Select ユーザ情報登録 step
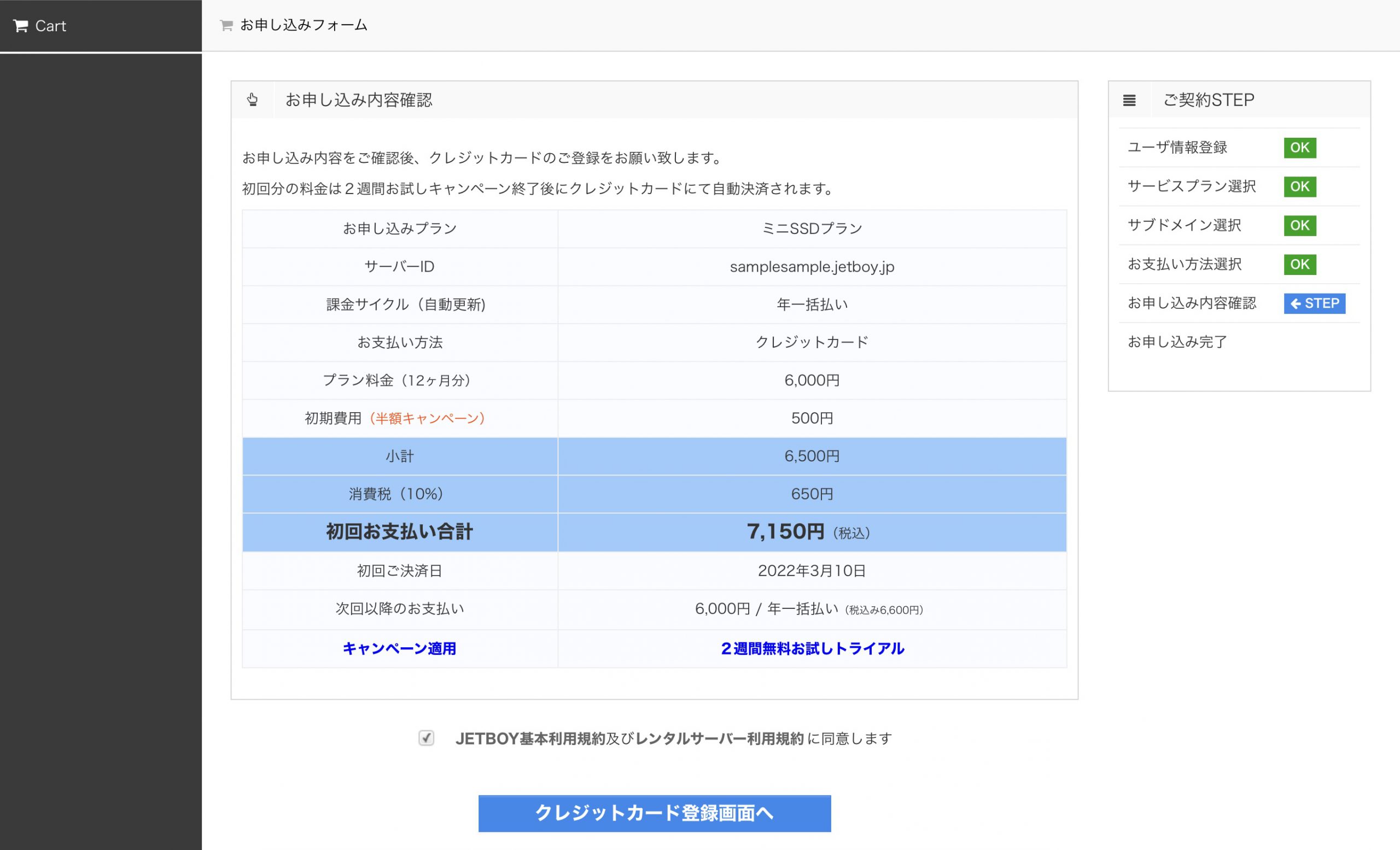 (1177, 148)
